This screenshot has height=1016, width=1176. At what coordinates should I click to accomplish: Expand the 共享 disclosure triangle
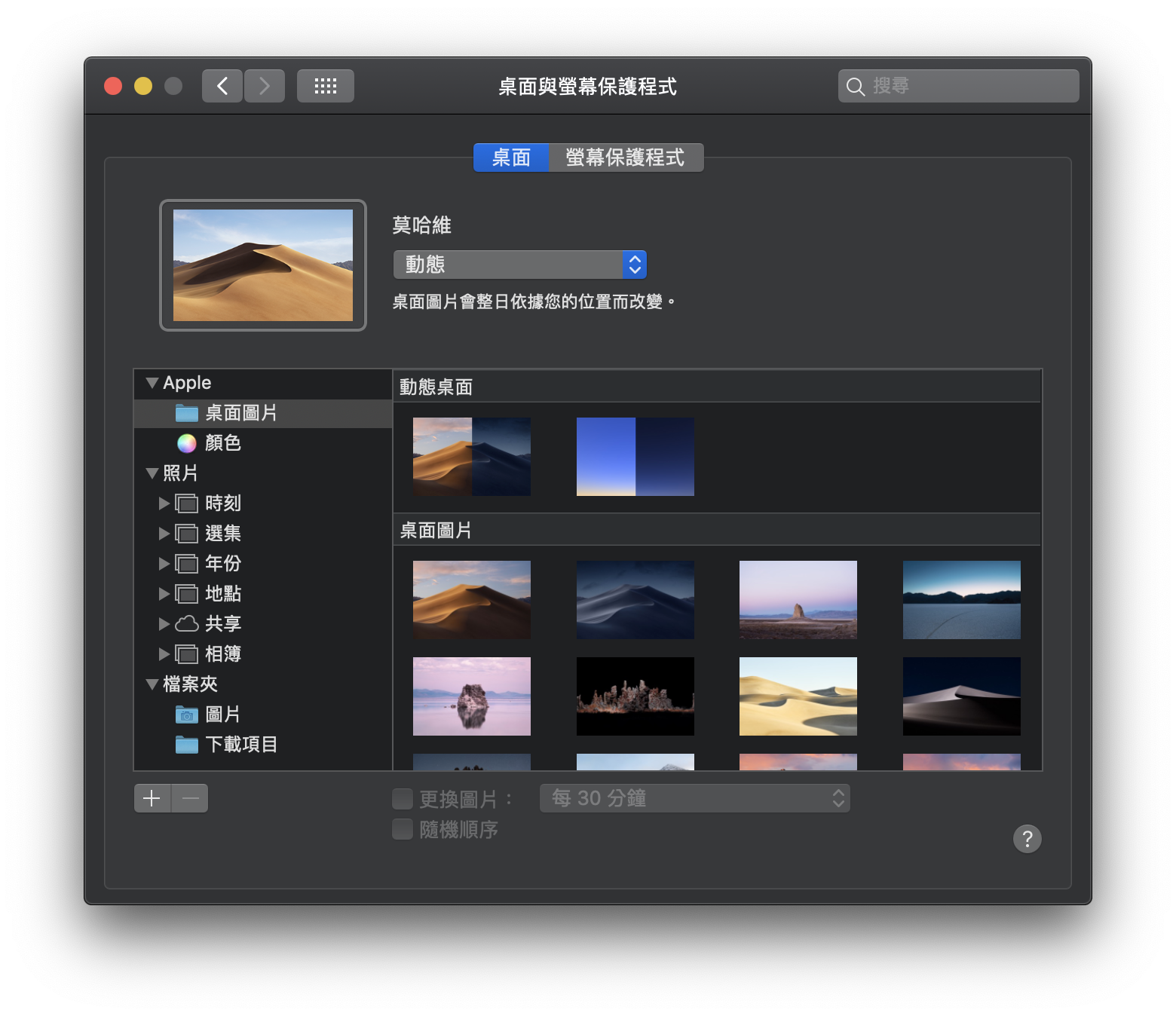pyautogui.click(x=164, y=624)
